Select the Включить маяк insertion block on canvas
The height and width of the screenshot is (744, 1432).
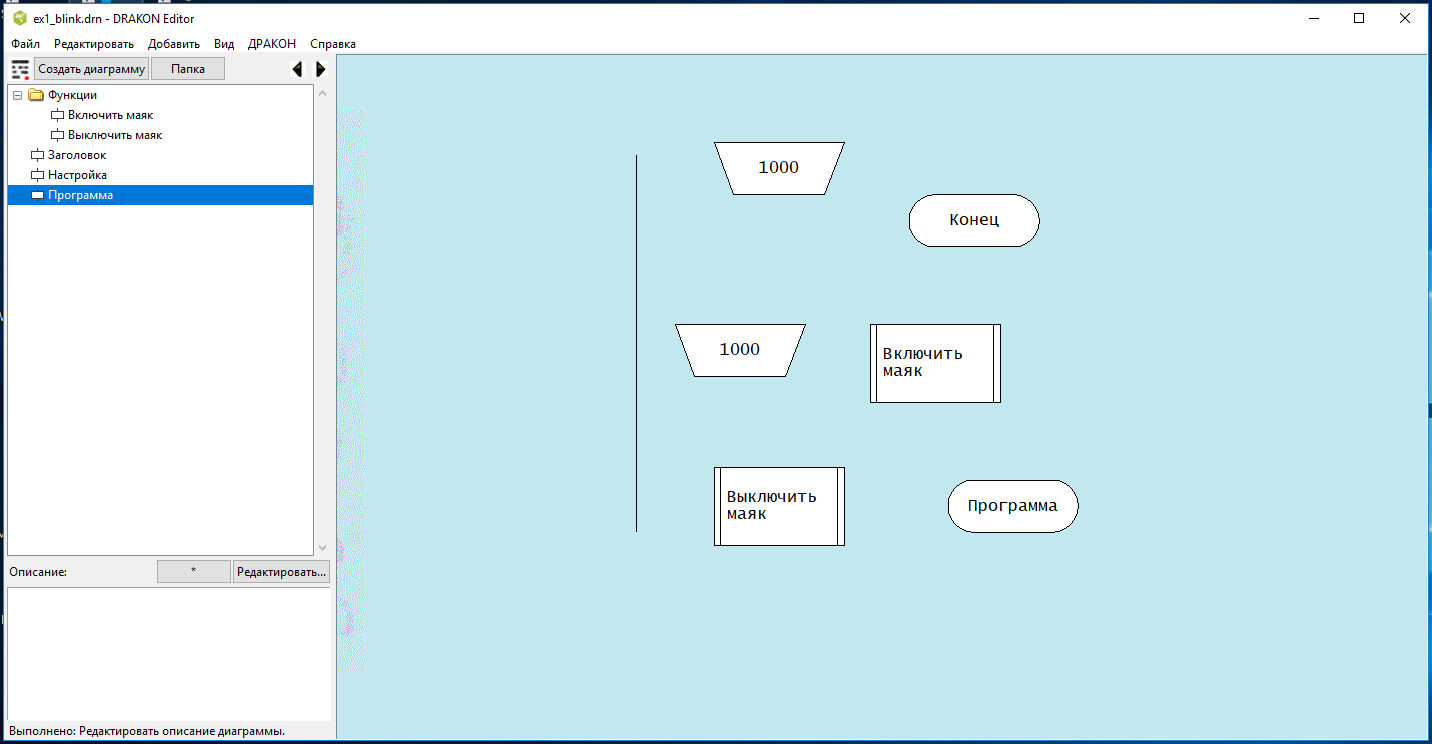935,363
